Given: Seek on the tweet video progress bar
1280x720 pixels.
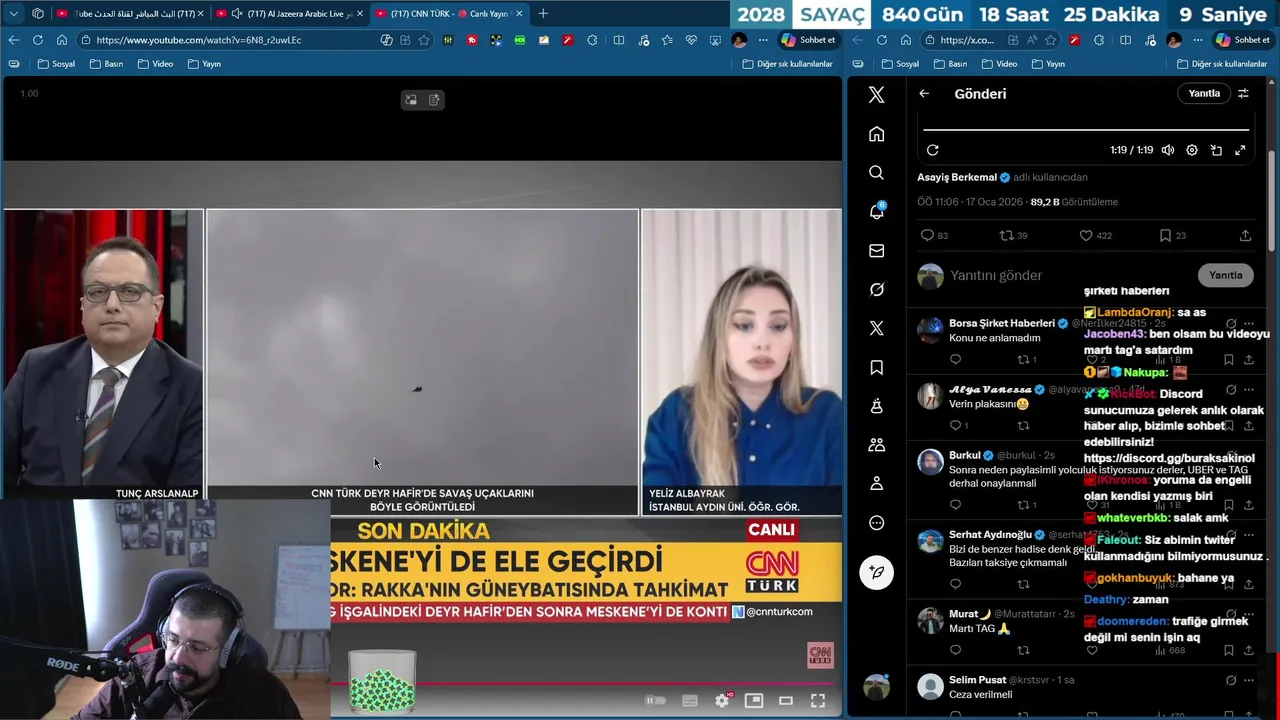Looking at the screenshot, I should coord(1086,129).
